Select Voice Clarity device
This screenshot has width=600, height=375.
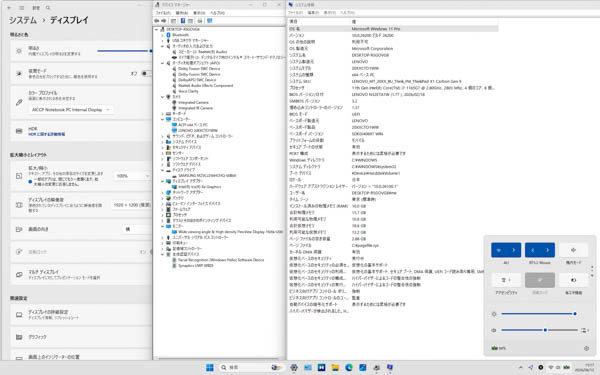188,91
